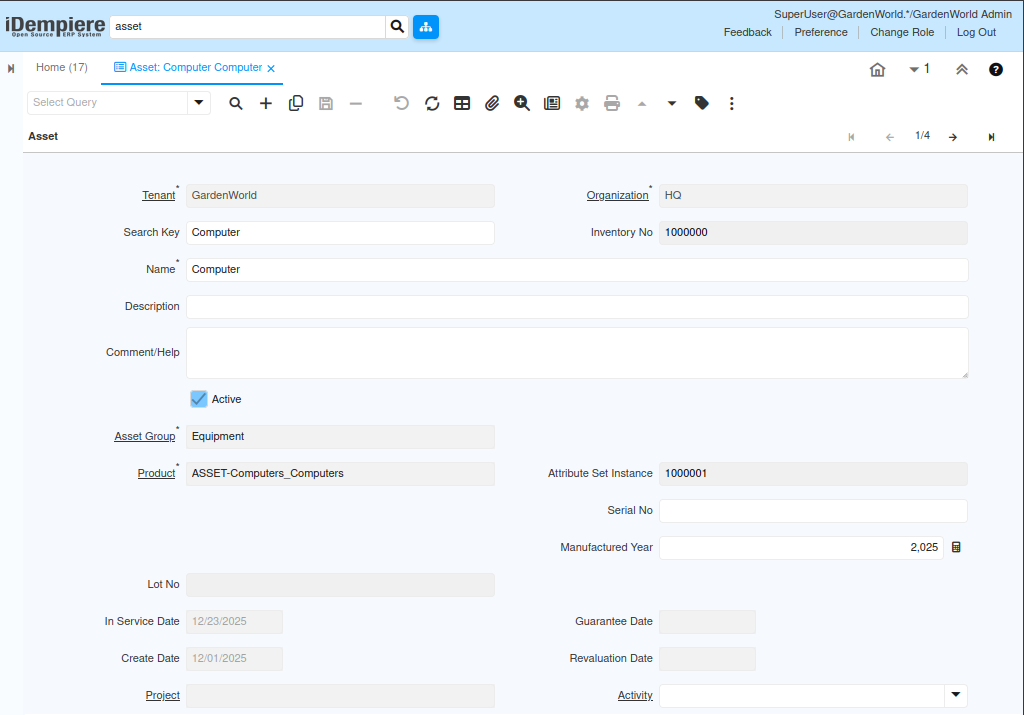This screenshot has height=715, width=1024.
Task: Uncheck the Active checkbox
Action: pyautogui.click(x=199, y=399)
